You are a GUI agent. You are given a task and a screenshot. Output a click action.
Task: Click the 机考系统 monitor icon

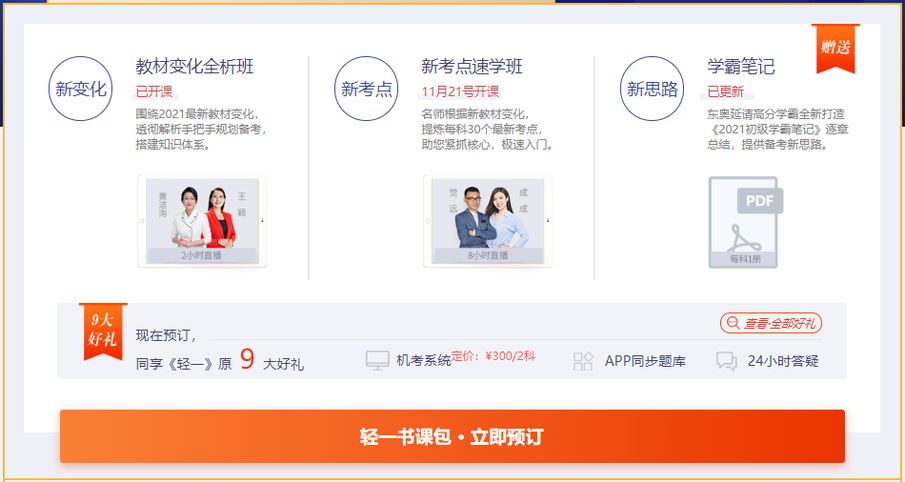[x=377, y=361]
